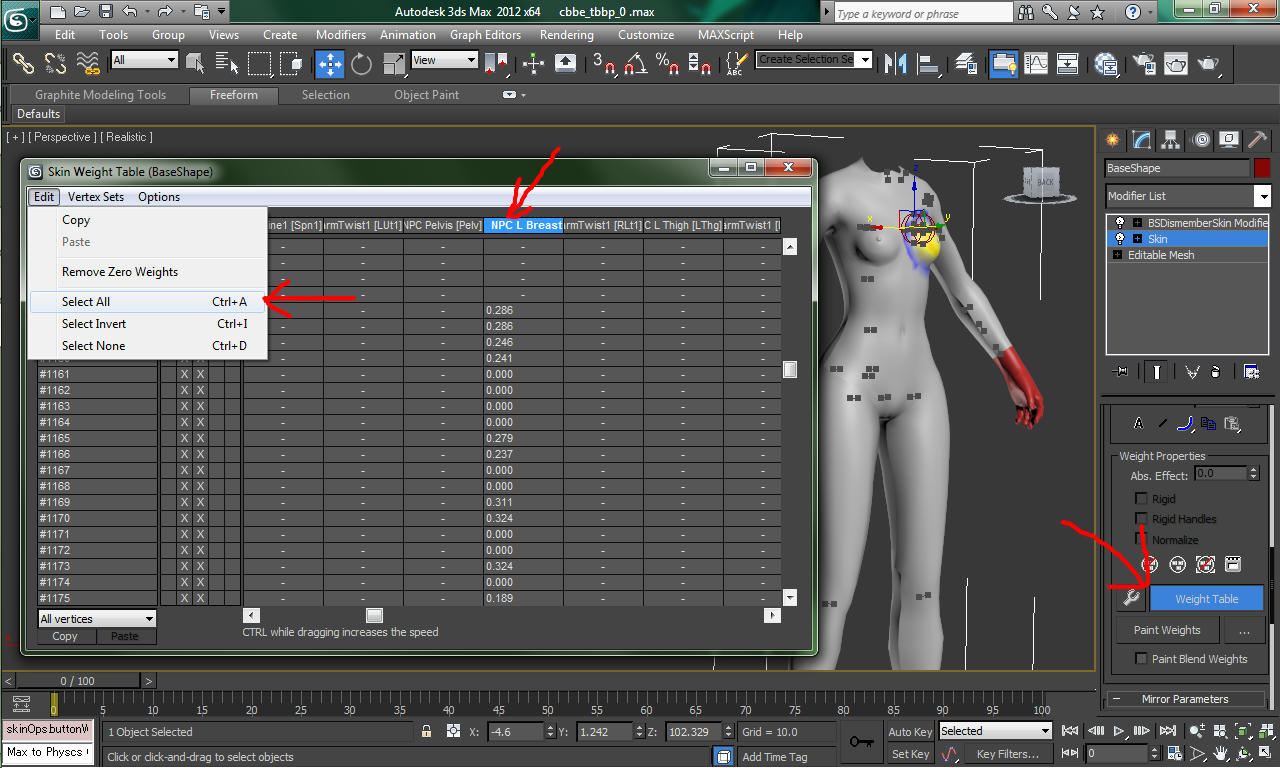Viewport: 1280px width, 768px height.
Task: Click the Weight Table button
Action: point(1206,599)
